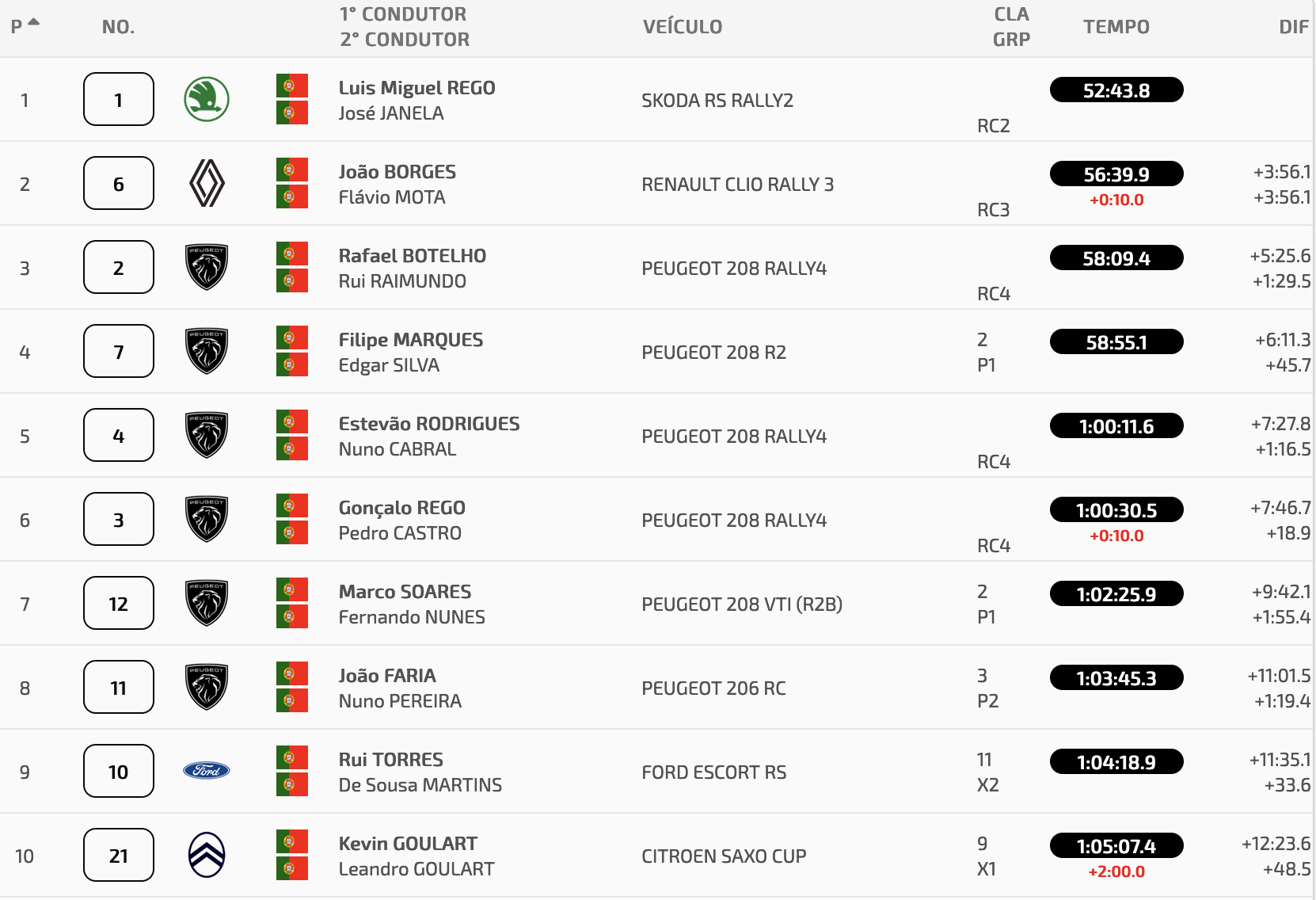Click the Peugeot logo for Rafael Botelho
This screenshot has height=900, width=1316.
point(207,267)
